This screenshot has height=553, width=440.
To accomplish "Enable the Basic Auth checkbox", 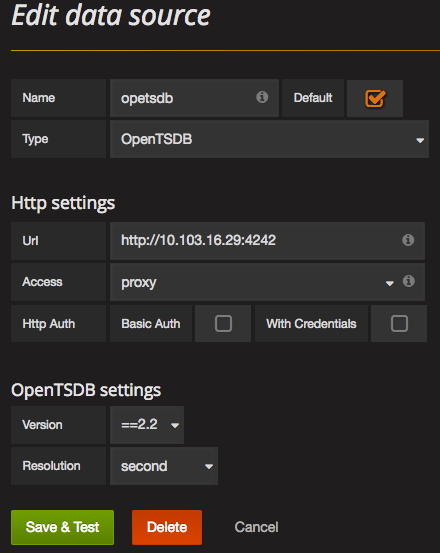I will click(223, 323).
